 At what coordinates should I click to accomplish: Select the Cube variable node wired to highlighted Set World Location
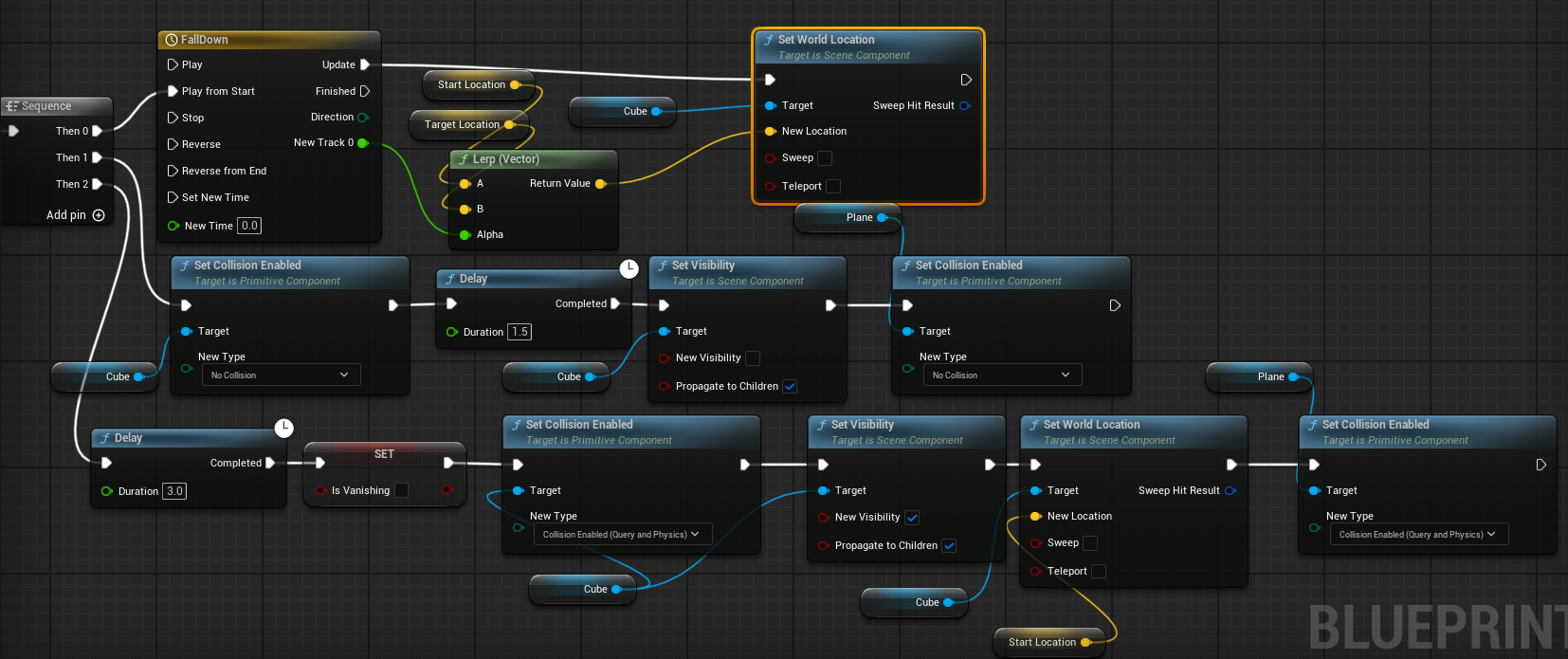622,111
